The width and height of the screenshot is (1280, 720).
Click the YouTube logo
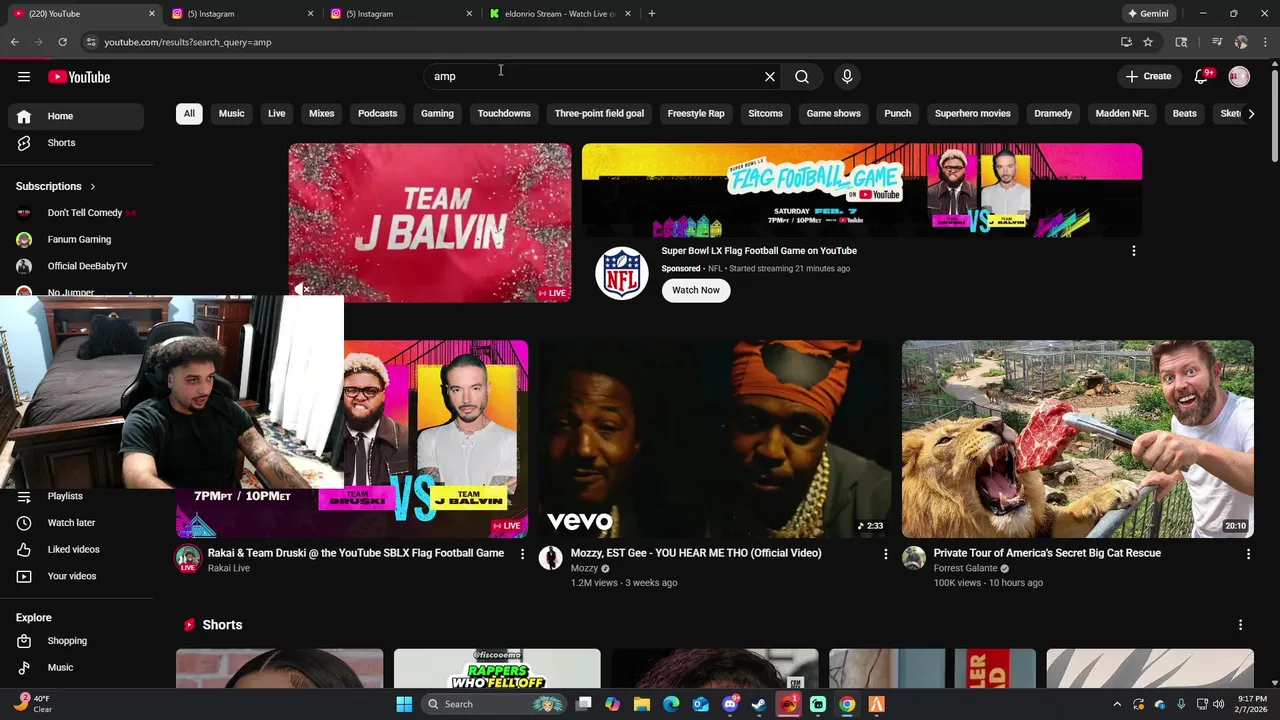[79, 77]
